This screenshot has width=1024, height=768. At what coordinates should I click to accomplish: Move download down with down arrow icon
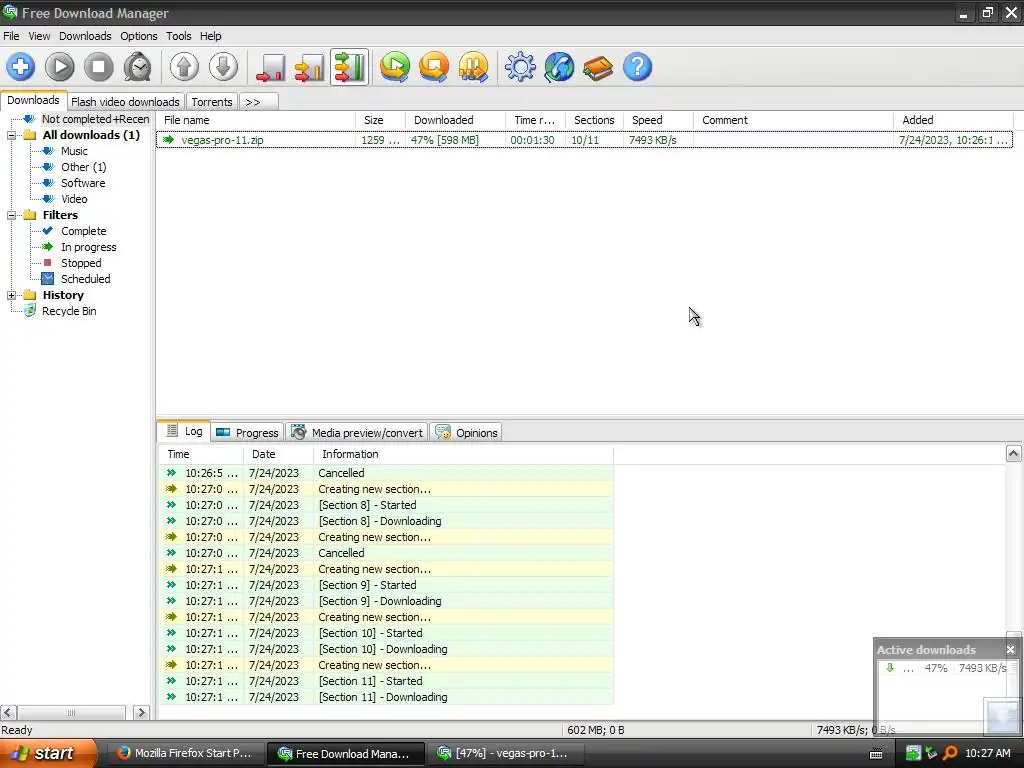point(223,67)
